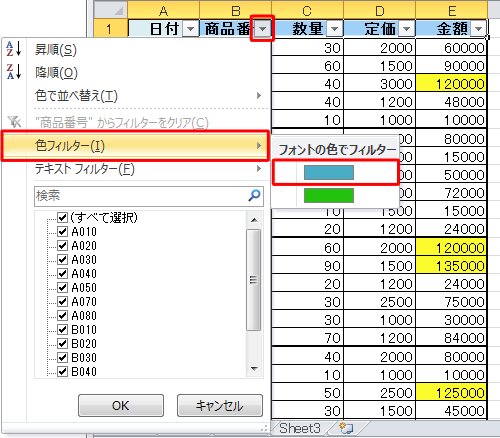Screen dimensions: 500x438
Task: Uncheck the A020 checkbox
Action: tap(62, 245)
